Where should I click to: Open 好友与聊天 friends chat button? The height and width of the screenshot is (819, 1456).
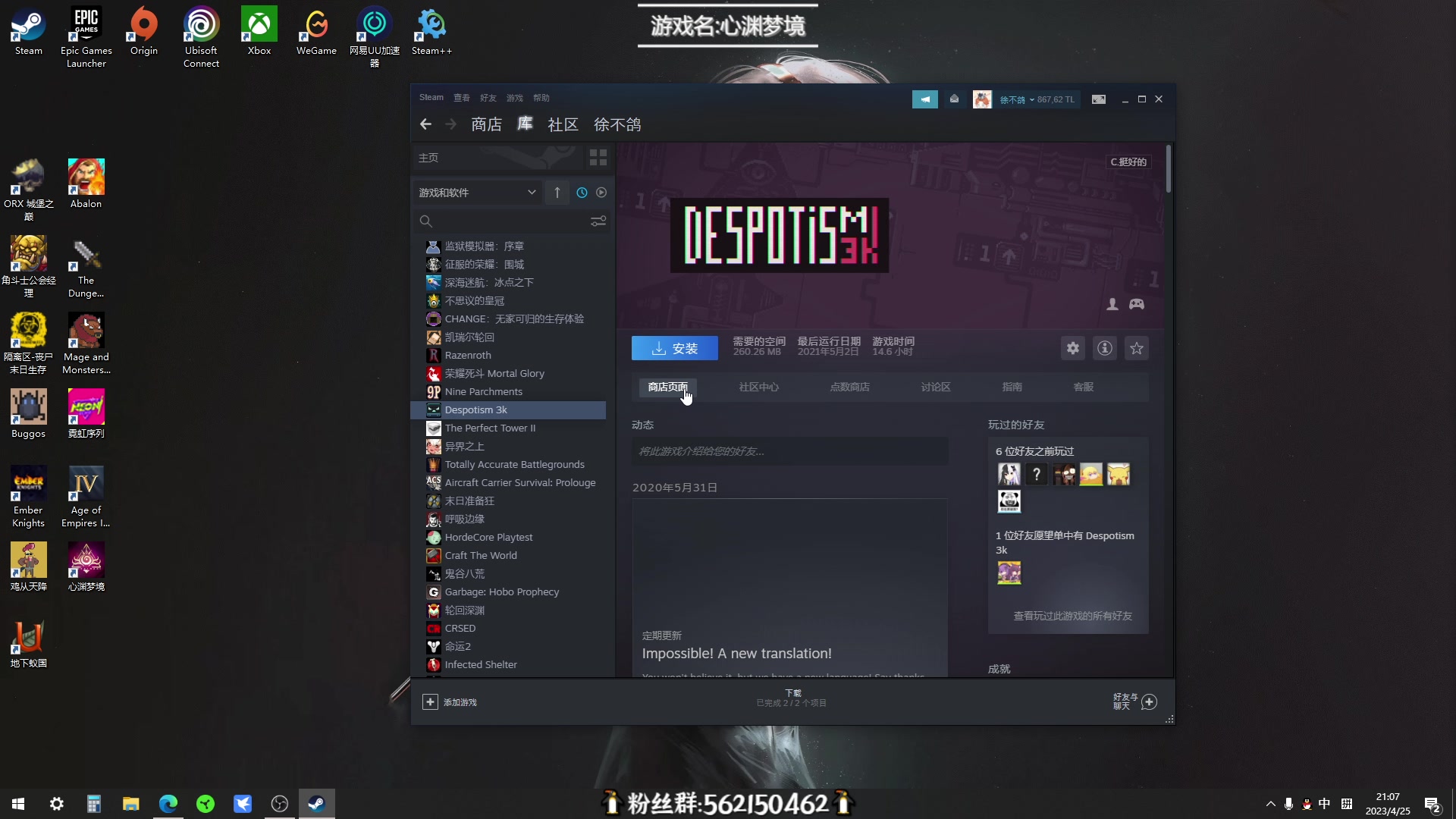coord(1134,701)
